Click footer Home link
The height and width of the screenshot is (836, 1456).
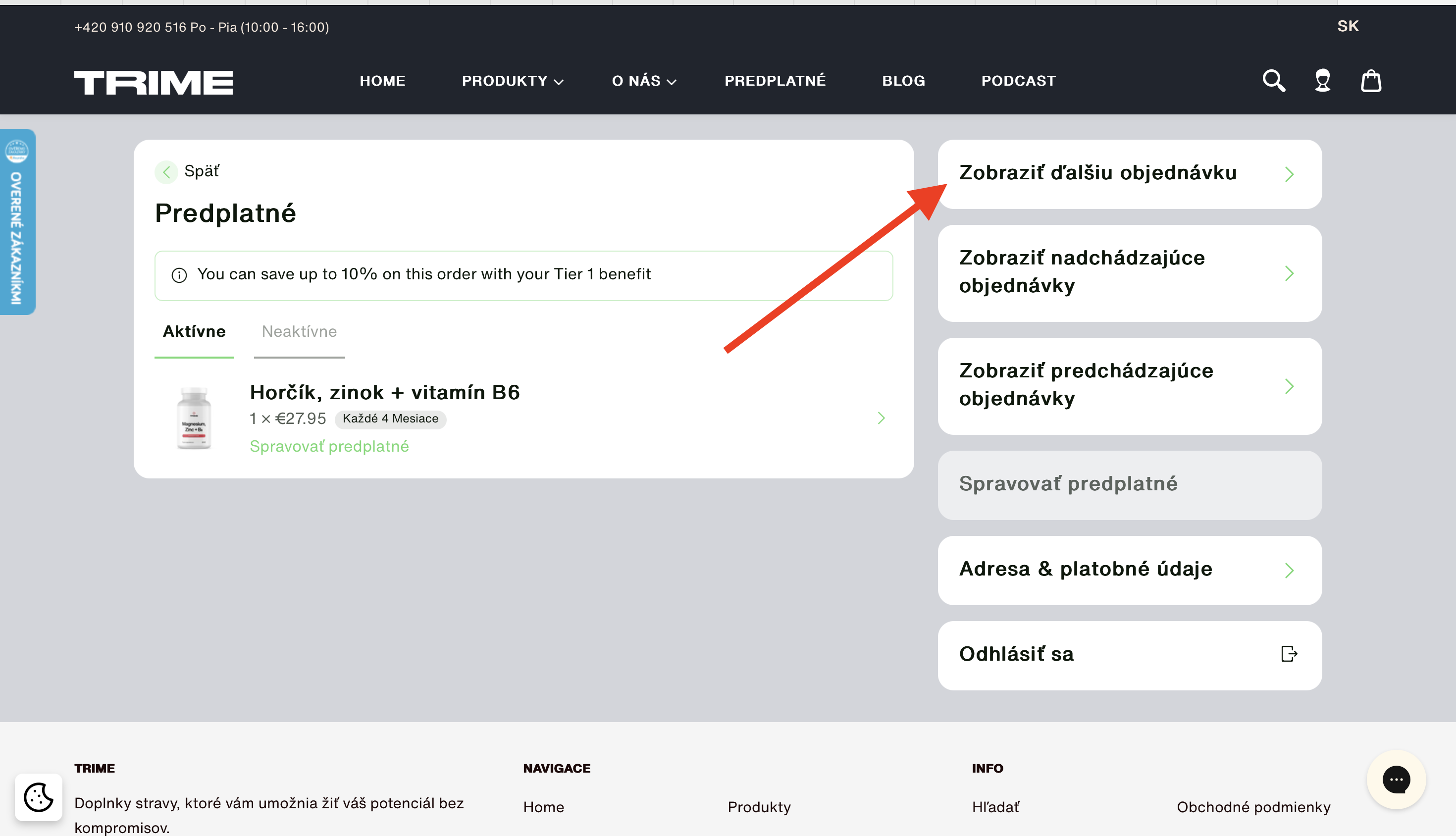[543, 807]
